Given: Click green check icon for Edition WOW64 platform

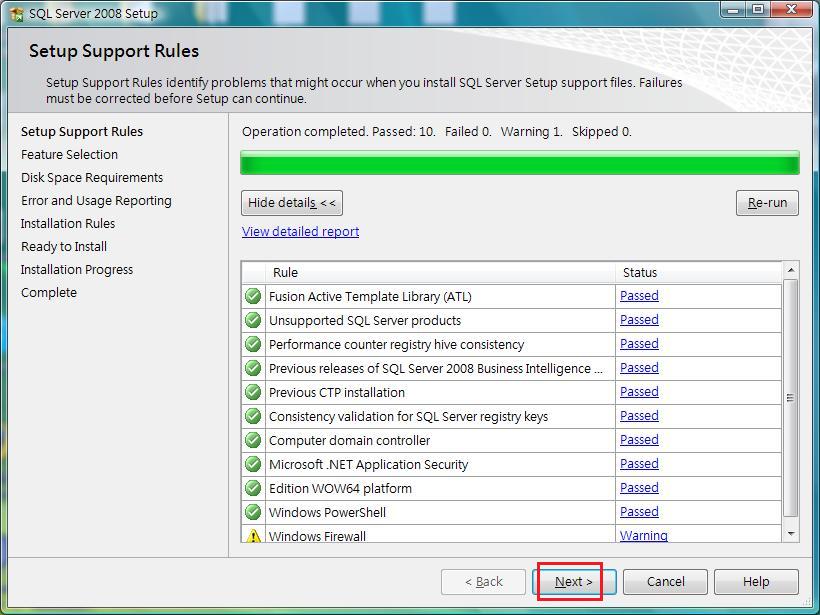Looking at the screenshot, I should [x=253, y=488].
